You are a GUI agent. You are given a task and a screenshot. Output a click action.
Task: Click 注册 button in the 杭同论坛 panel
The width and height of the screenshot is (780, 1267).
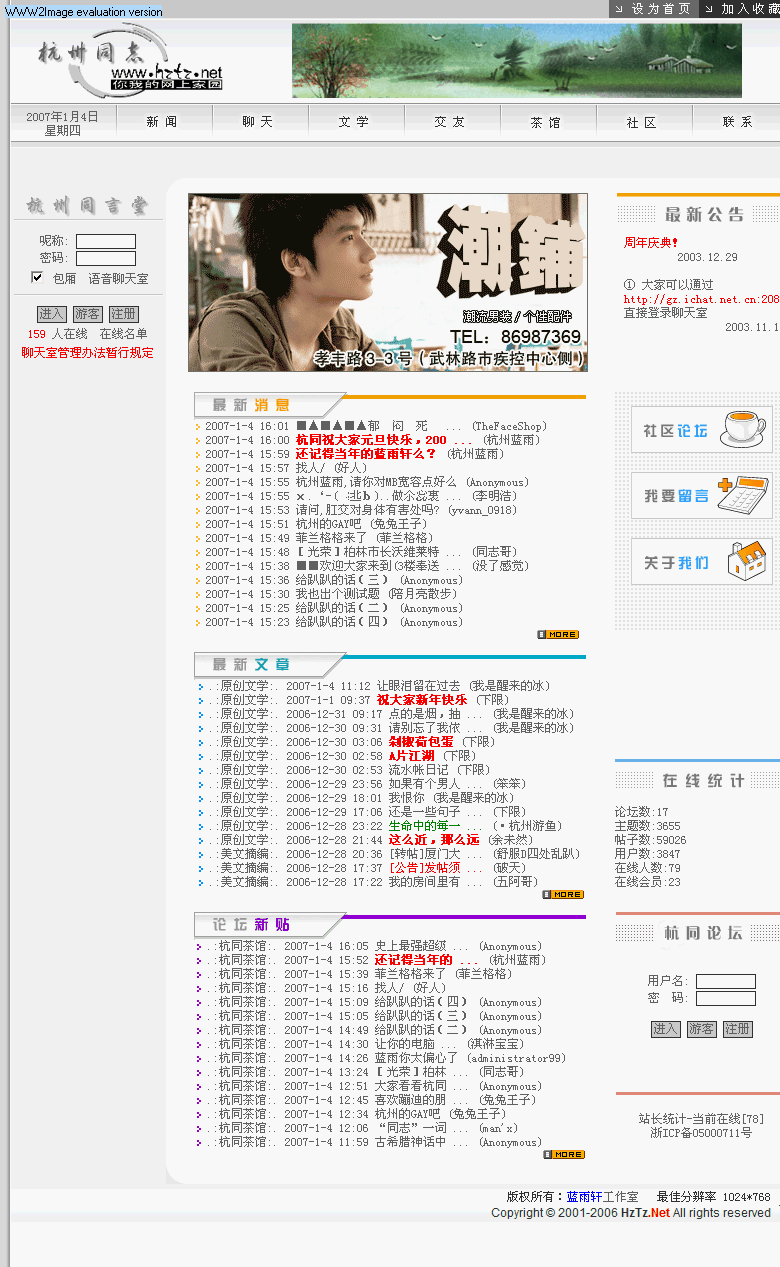click(x=738, y=1028)
